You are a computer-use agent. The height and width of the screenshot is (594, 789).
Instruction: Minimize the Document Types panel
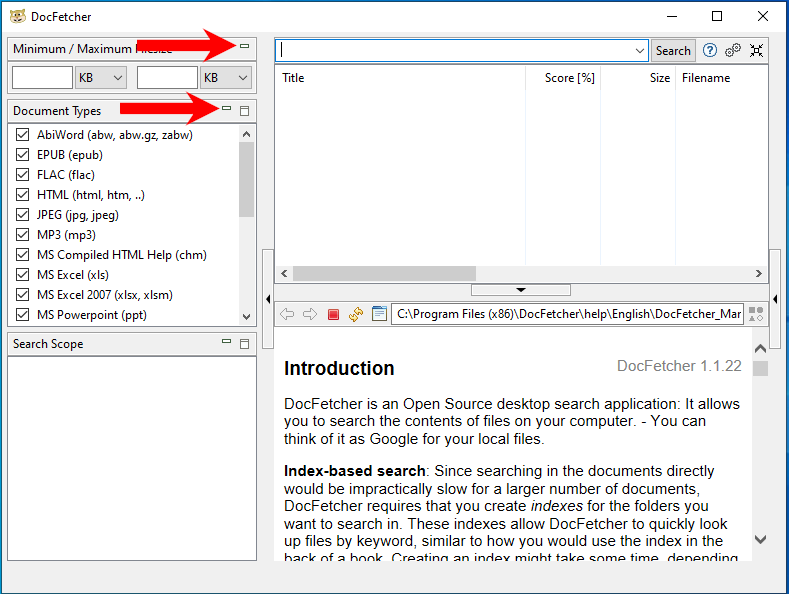pyautogui.click(x=226, y=108)
